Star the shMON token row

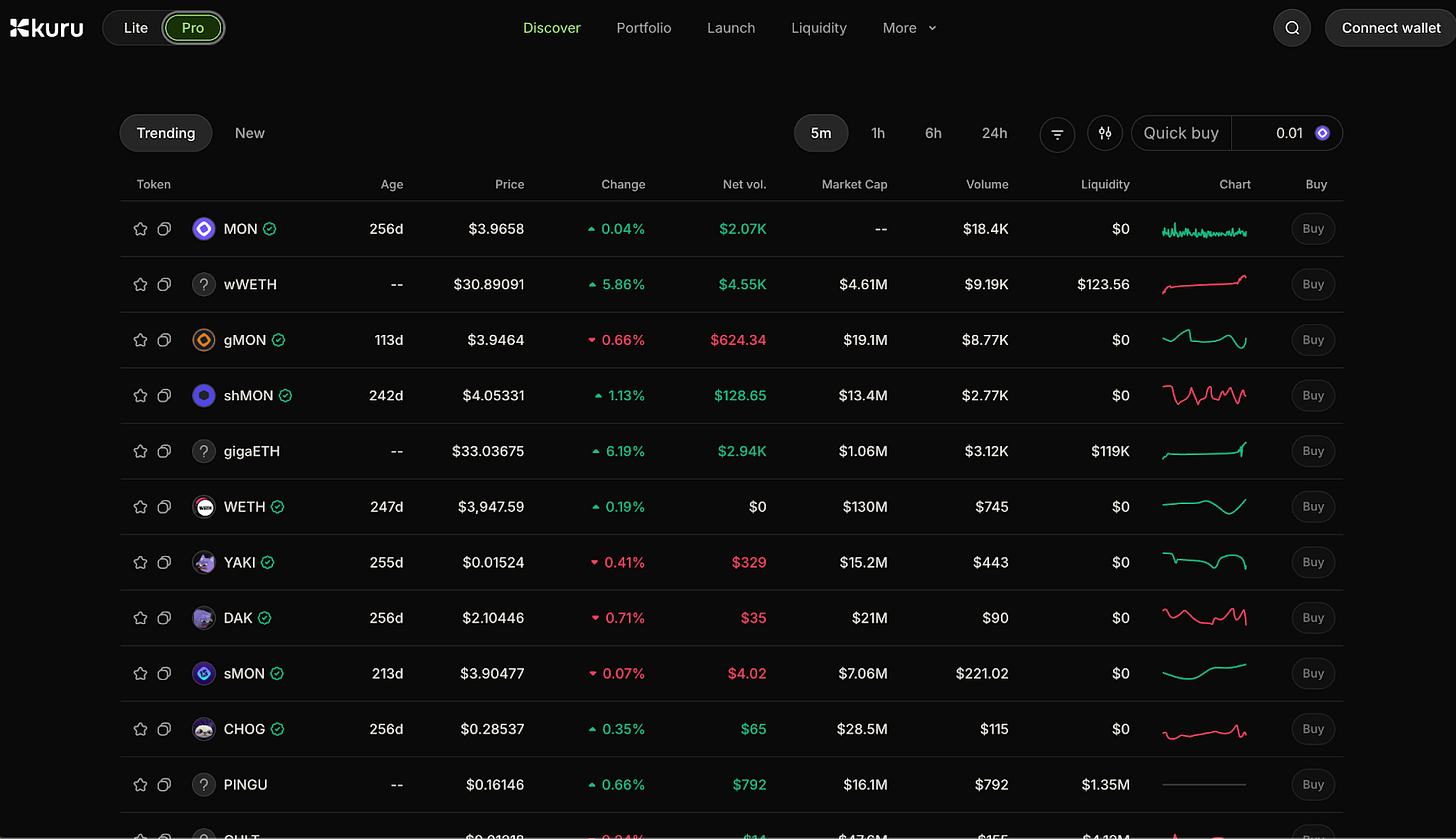tap(140, 396)
